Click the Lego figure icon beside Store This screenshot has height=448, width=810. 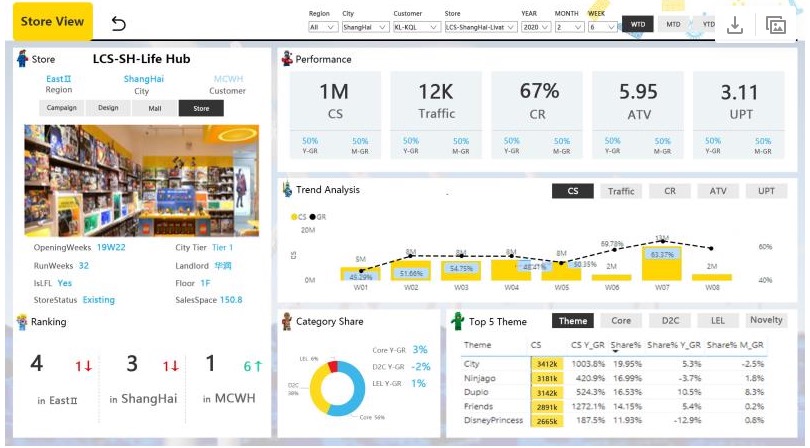(x=23, y=59)
